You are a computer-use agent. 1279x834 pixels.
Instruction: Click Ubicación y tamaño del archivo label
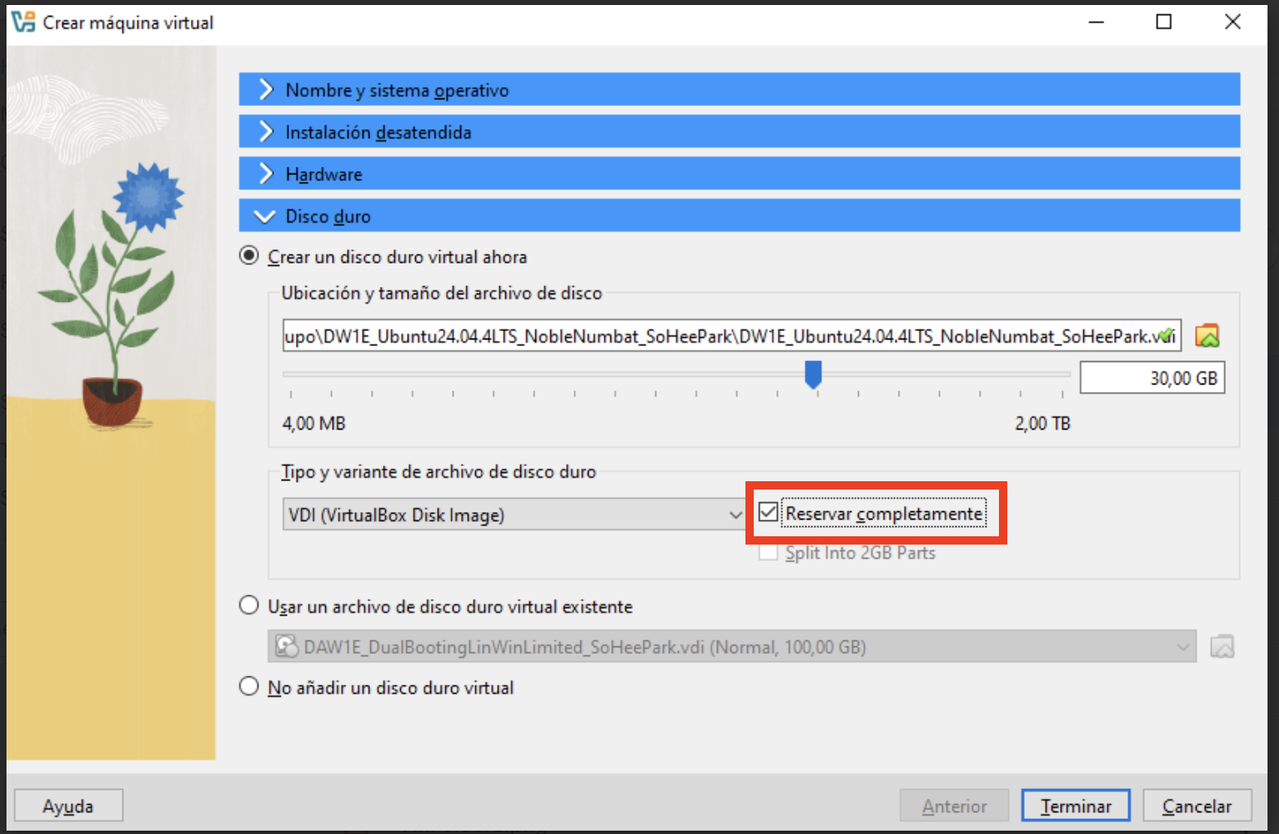point(442,293)
